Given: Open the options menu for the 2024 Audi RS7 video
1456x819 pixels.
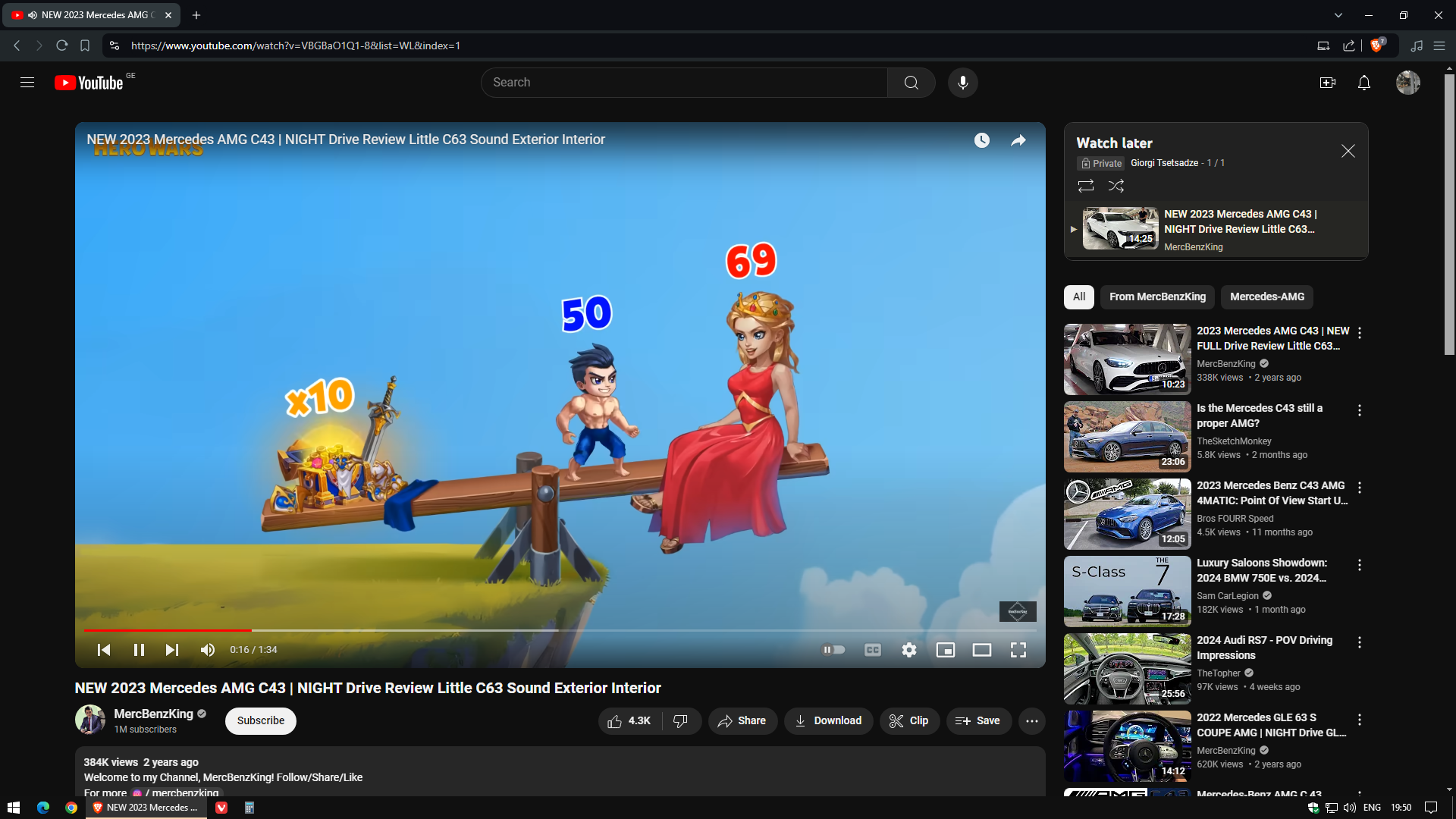Looking at the screenshot, I should click(1359, 642).
